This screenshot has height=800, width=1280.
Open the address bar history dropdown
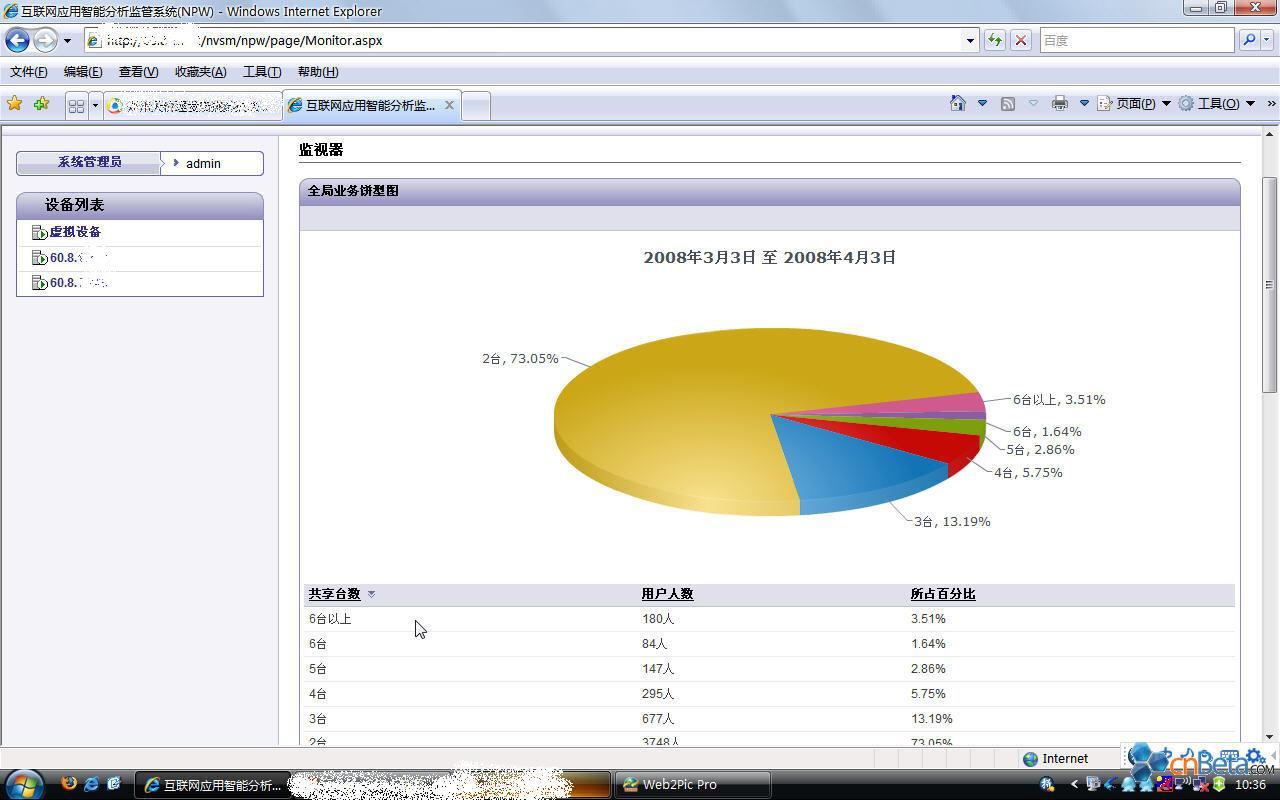click(x=969, y=41)
